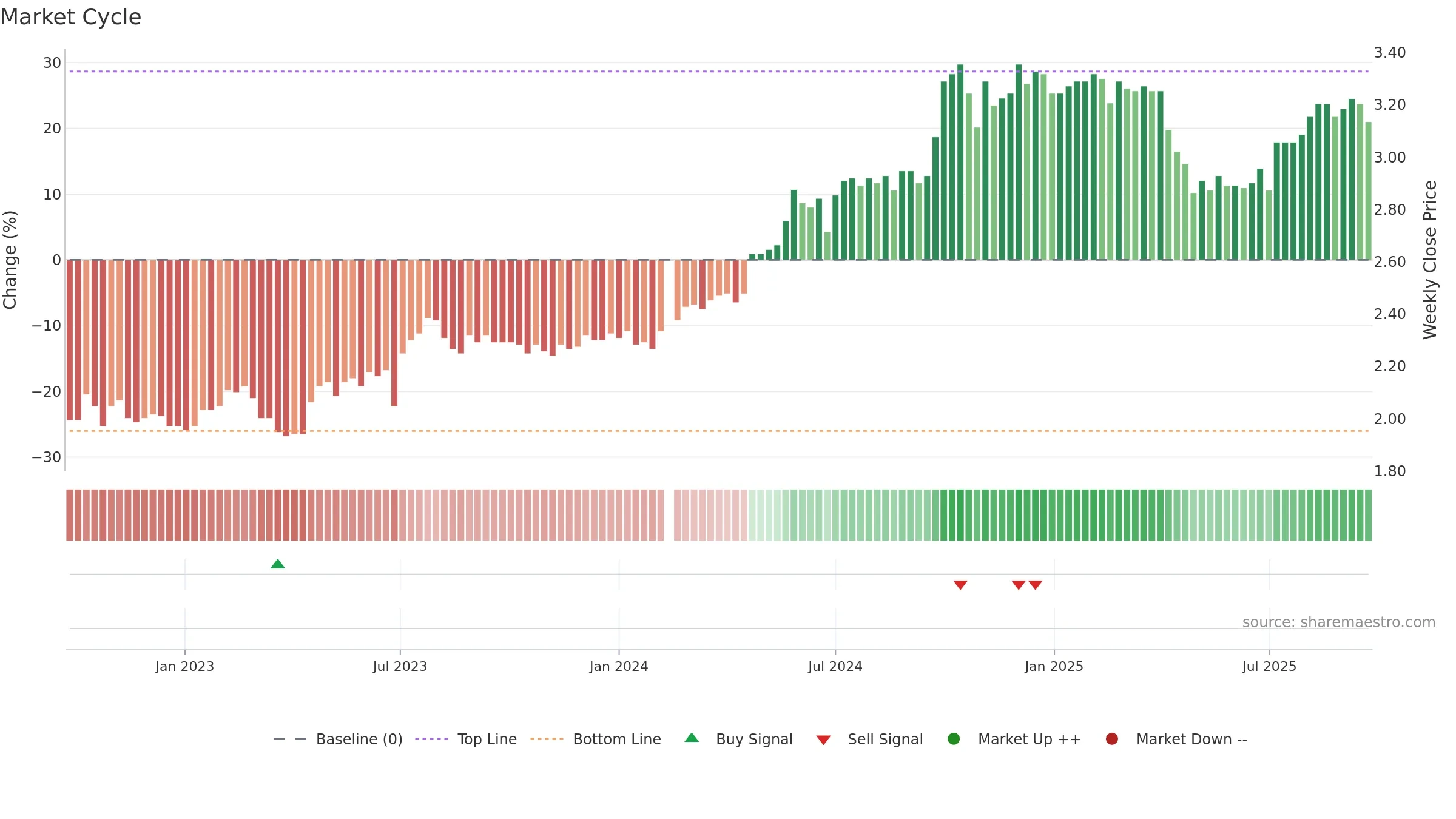Click the gray dashed Baseline legend sample
Image resolution: width=1456 pixels, height=819 pixels.
(x=290, y=739)
